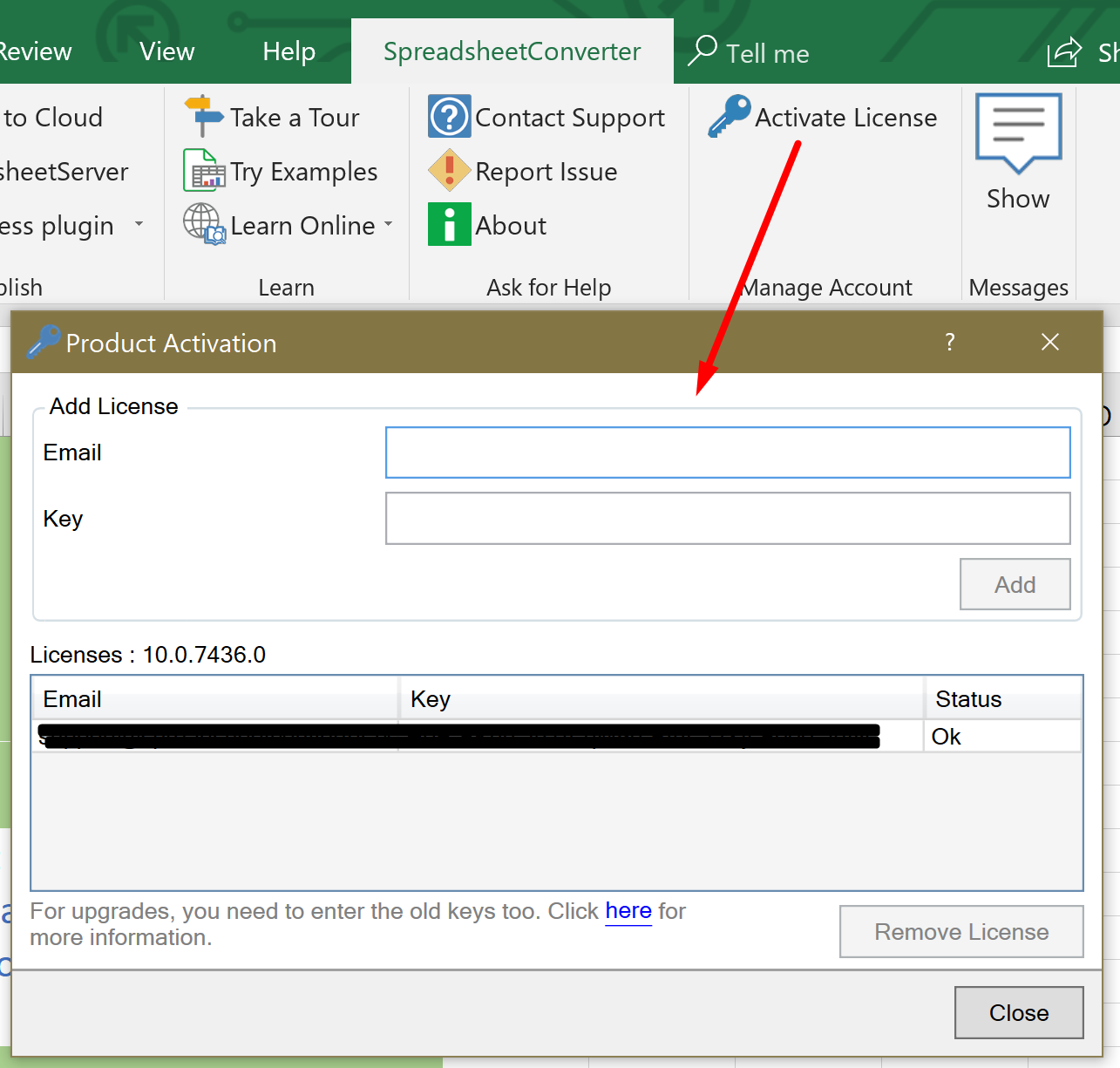The height and width of the screenshot is (1068, 1120).
Task: Click the Activate License key icon
Action: [730, 116]
